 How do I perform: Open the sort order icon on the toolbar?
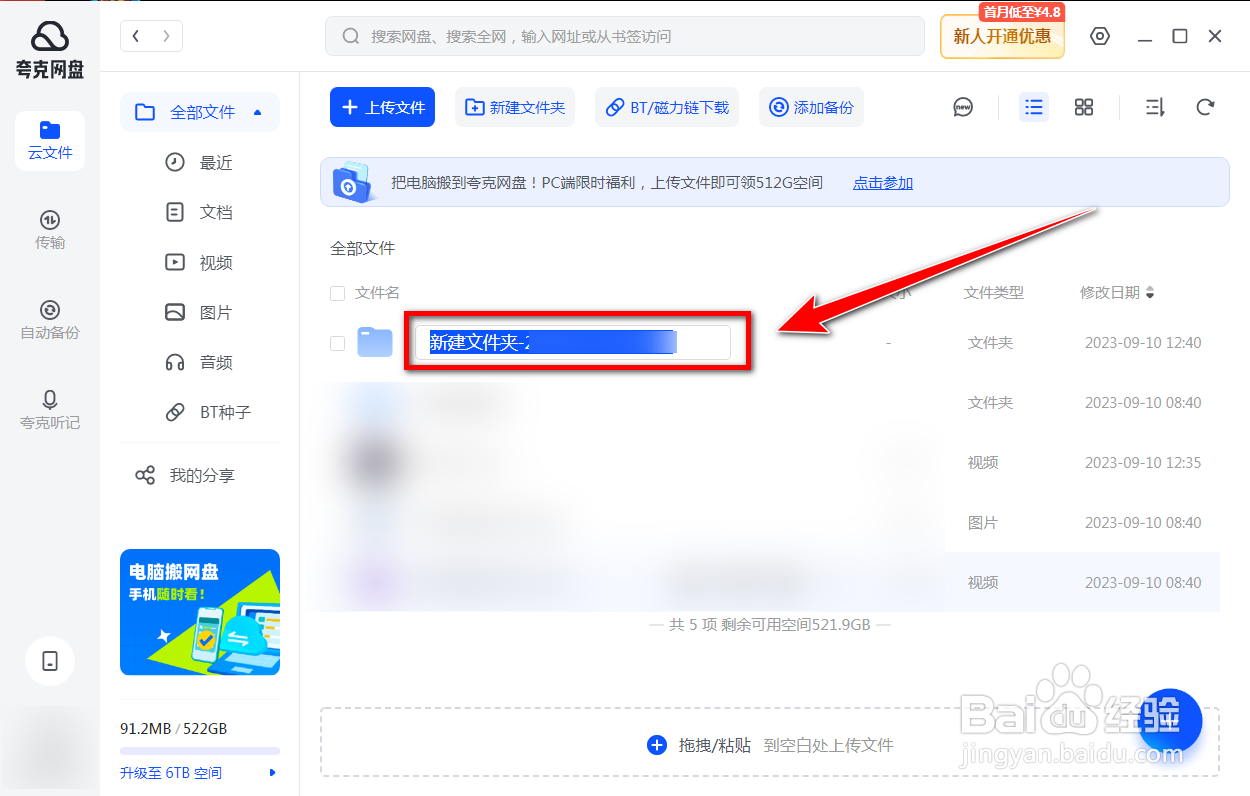pyautogui.click(x=1154, y=107)
